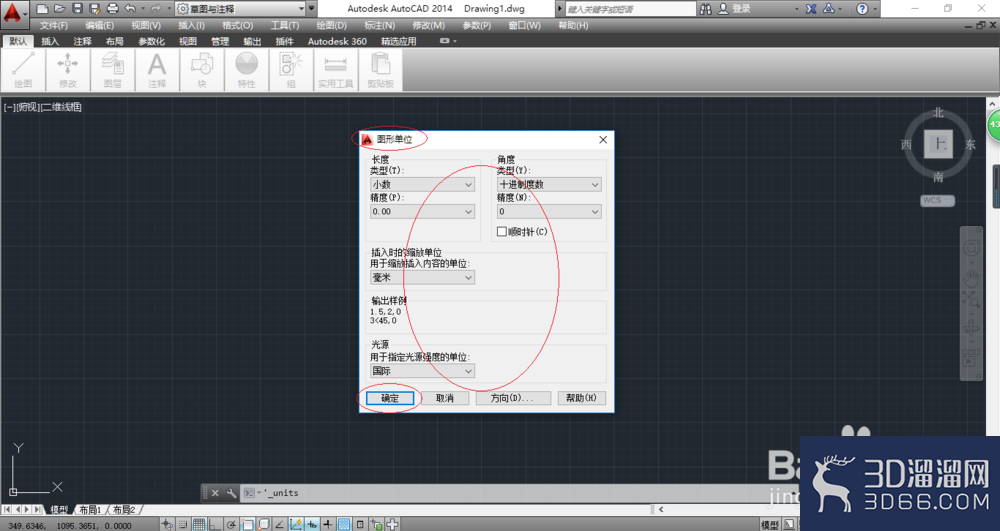This screenshot has width=1000, height=531.
Task: Open the 块 ribbon panel
Action: 202,70
